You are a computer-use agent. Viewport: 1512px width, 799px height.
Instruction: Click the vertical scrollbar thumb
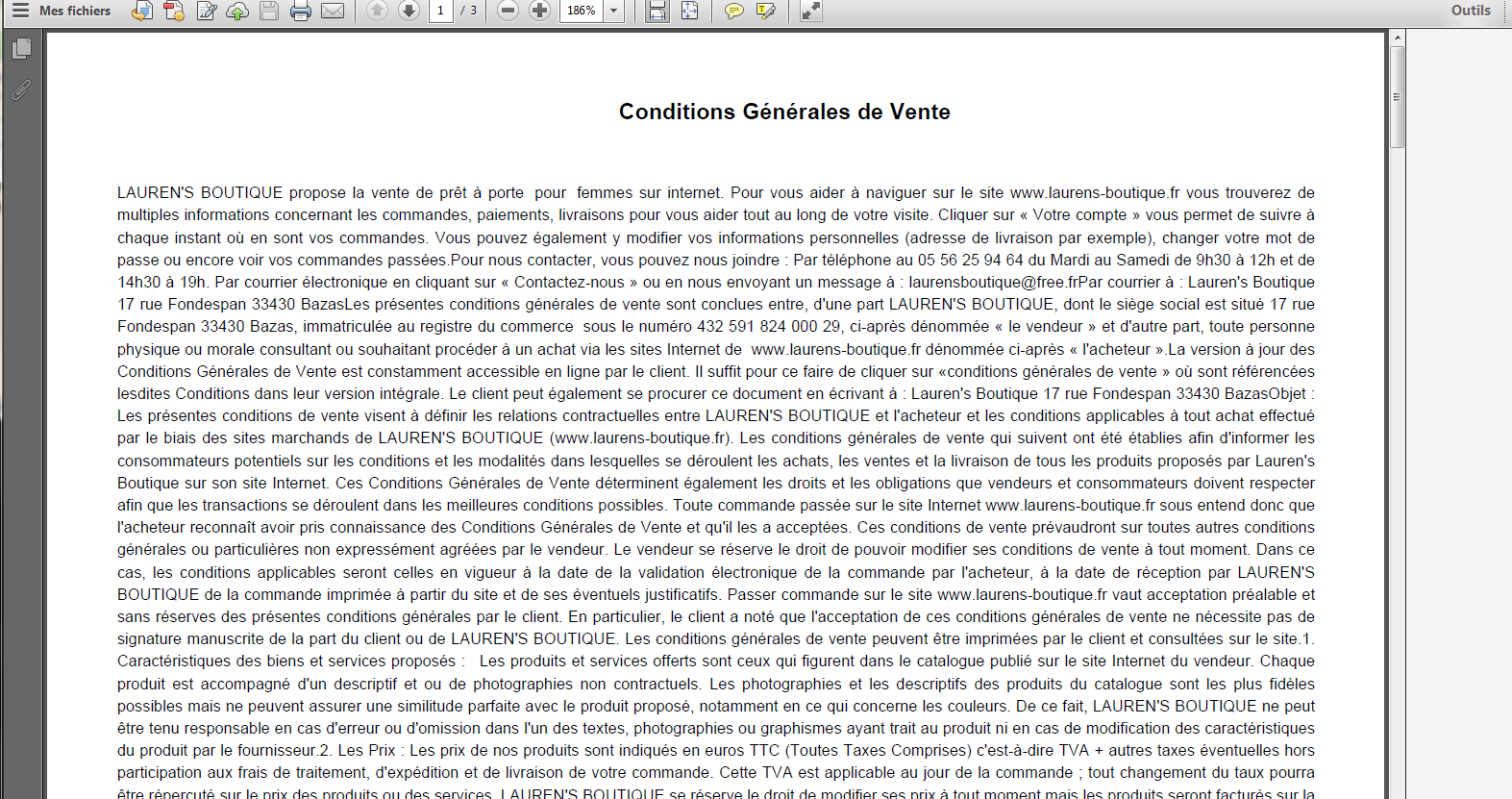point(1398,96)
